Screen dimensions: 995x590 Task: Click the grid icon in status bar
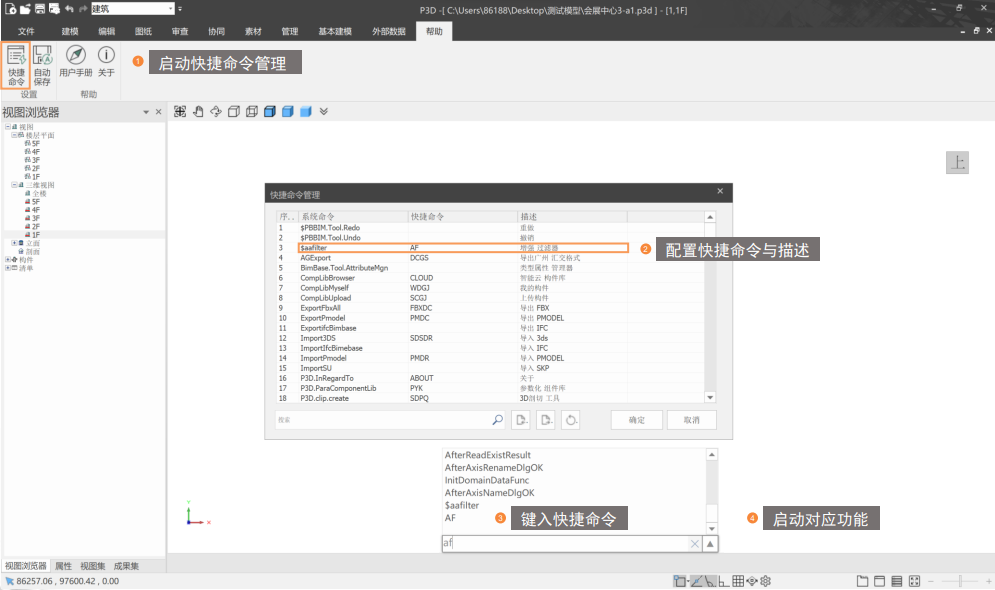[738, 581]
